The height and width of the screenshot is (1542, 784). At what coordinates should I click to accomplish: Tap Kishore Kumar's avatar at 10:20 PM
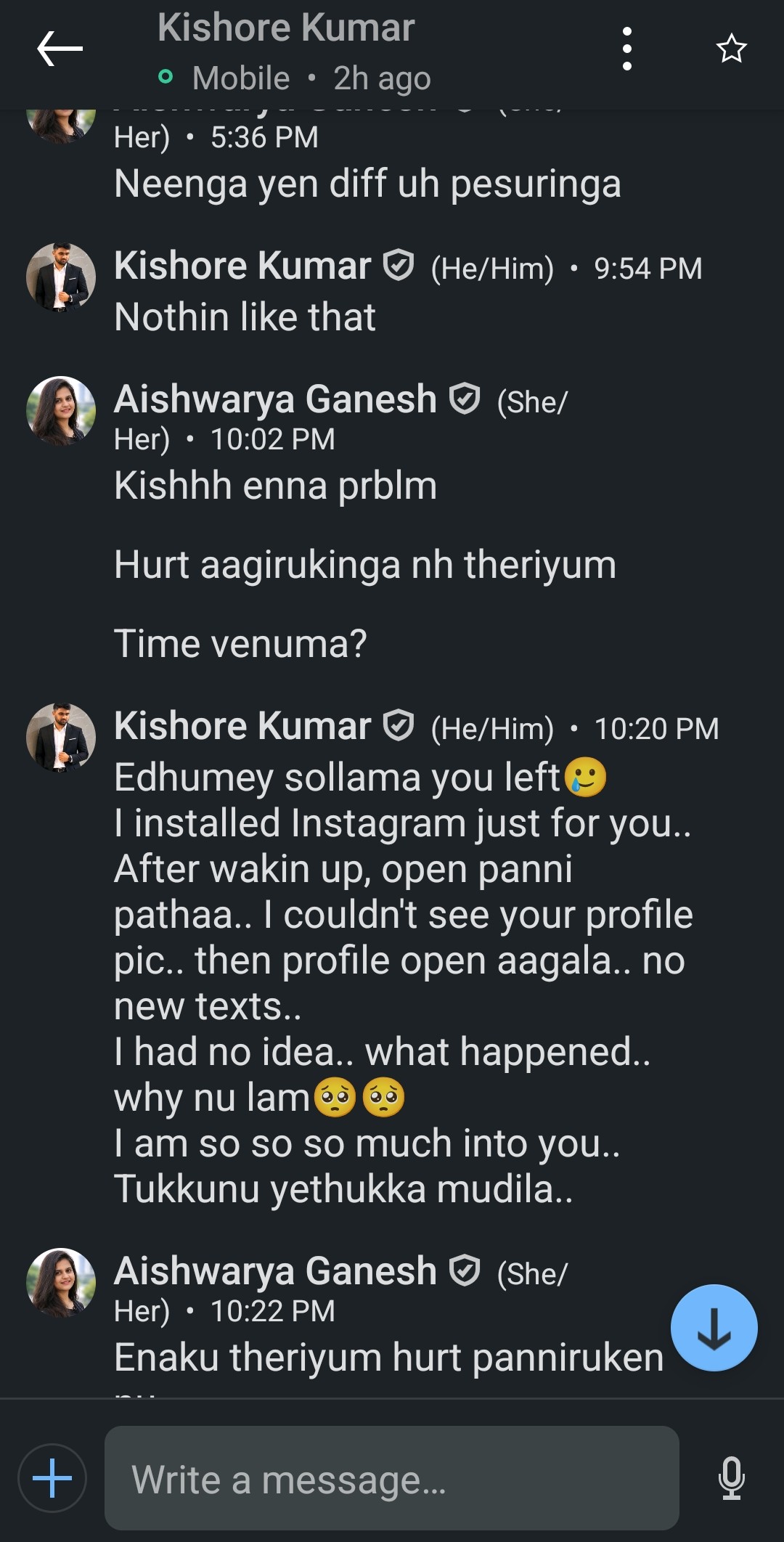[61, 738]
